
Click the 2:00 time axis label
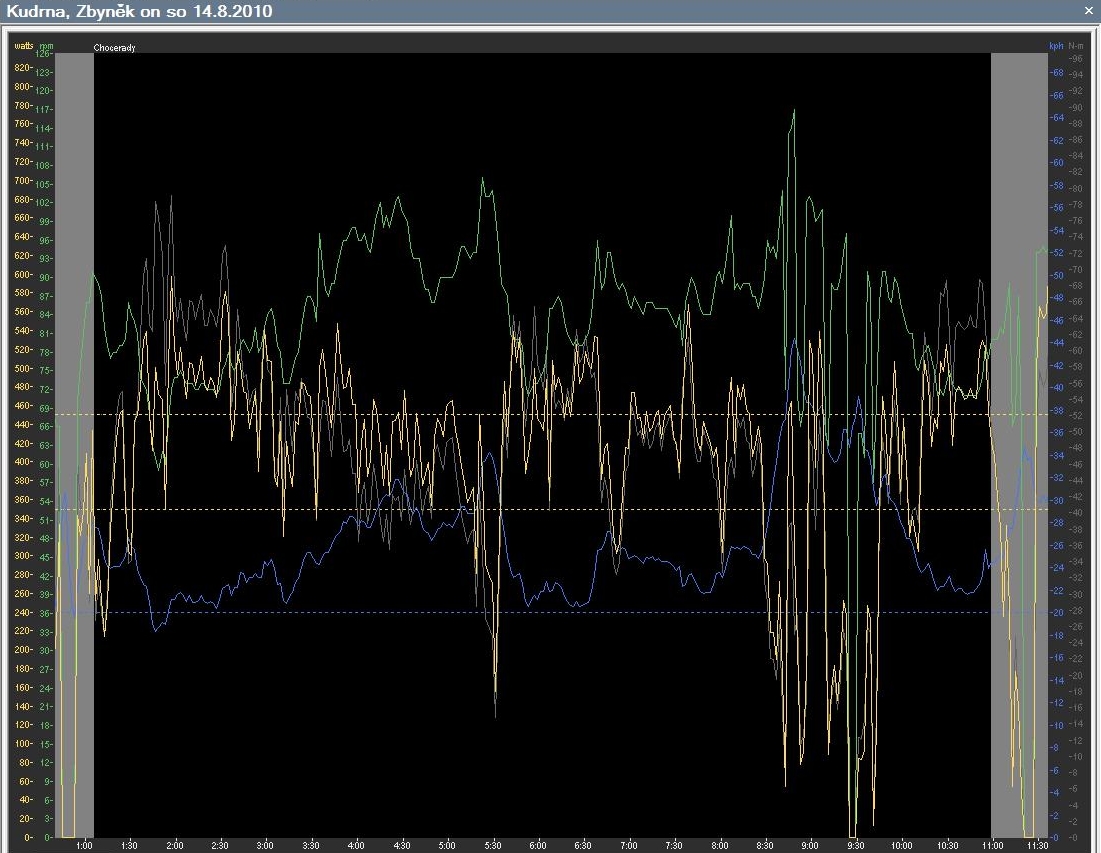coord(175,845)
